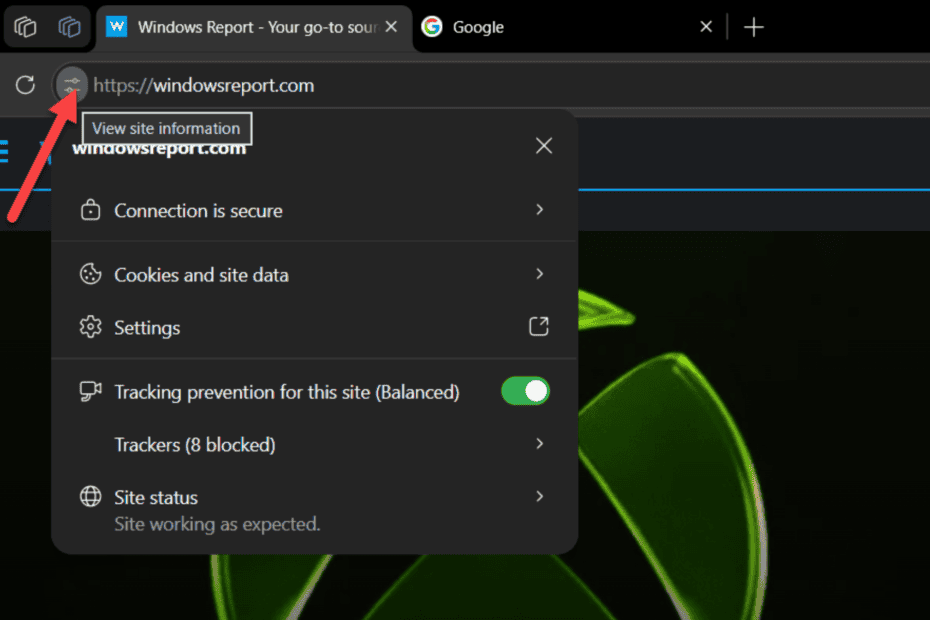The width and height of the screenshot is (930, 620).
Task: Open the workspaces icon in the tab strip
Action: click(25, 27)
